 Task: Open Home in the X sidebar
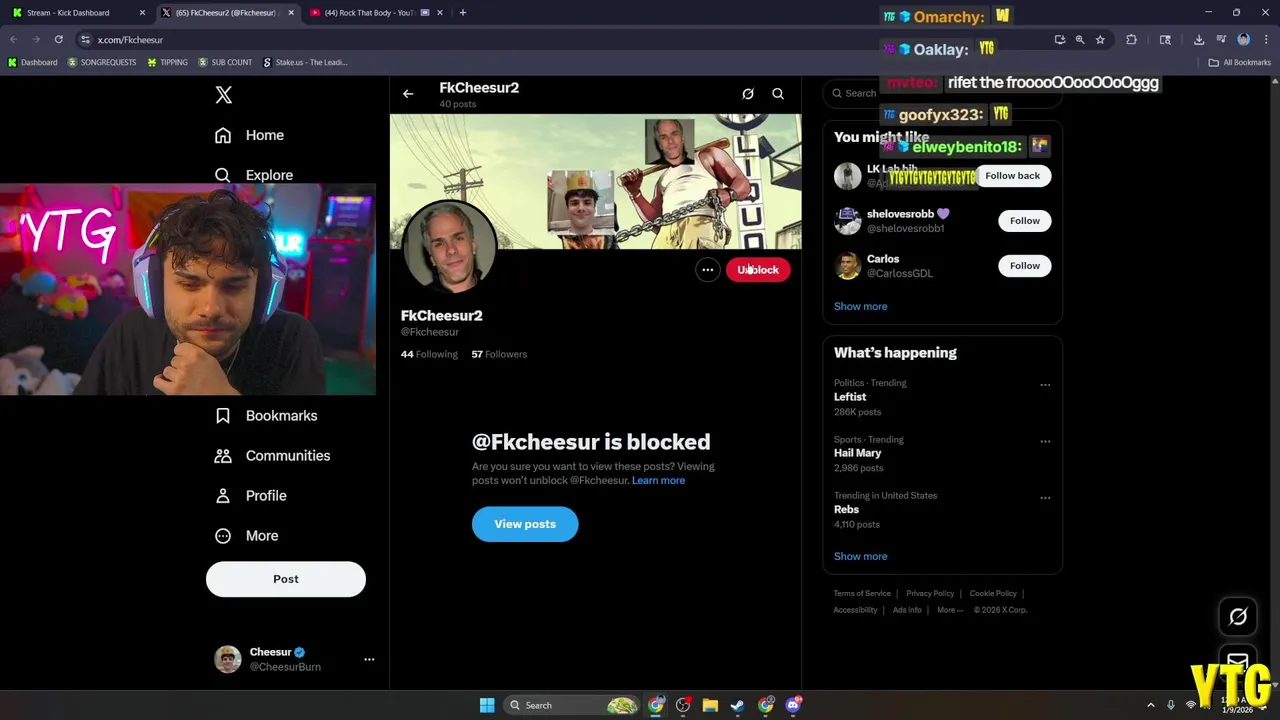(250, 135)
